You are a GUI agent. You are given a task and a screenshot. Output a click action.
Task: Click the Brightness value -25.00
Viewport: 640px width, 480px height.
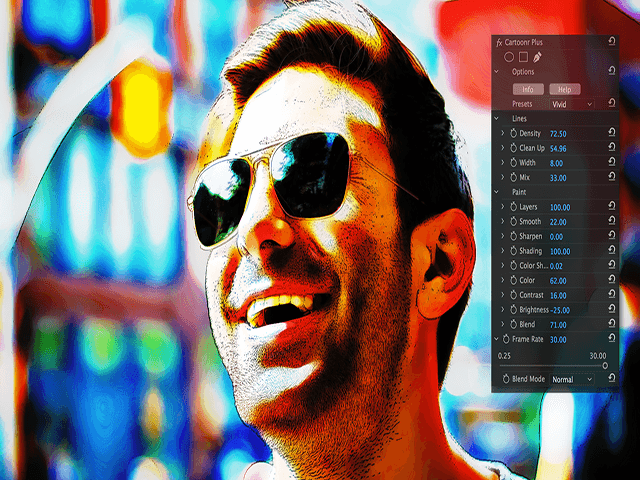560,310
